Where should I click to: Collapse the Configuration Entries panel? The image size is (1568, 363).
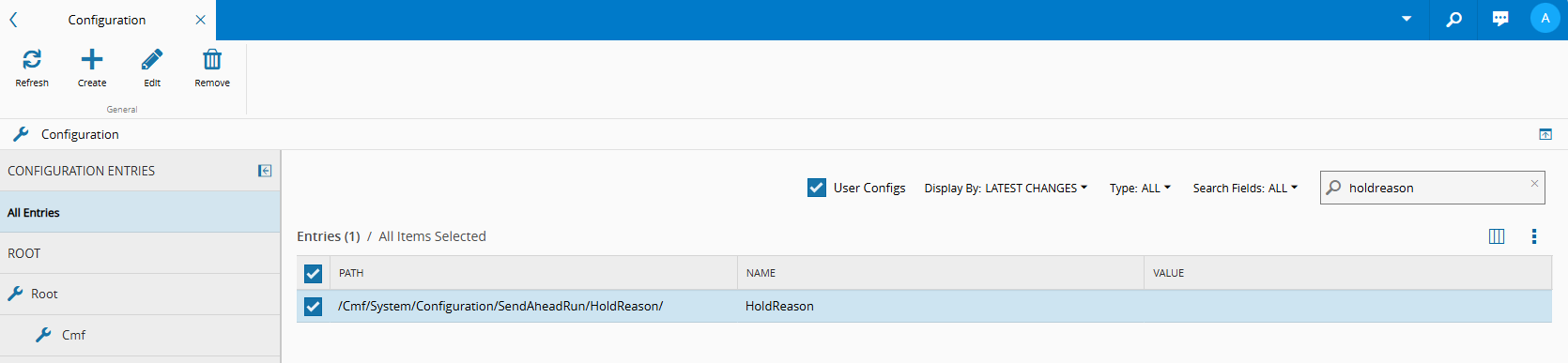(x=265, y=171)
